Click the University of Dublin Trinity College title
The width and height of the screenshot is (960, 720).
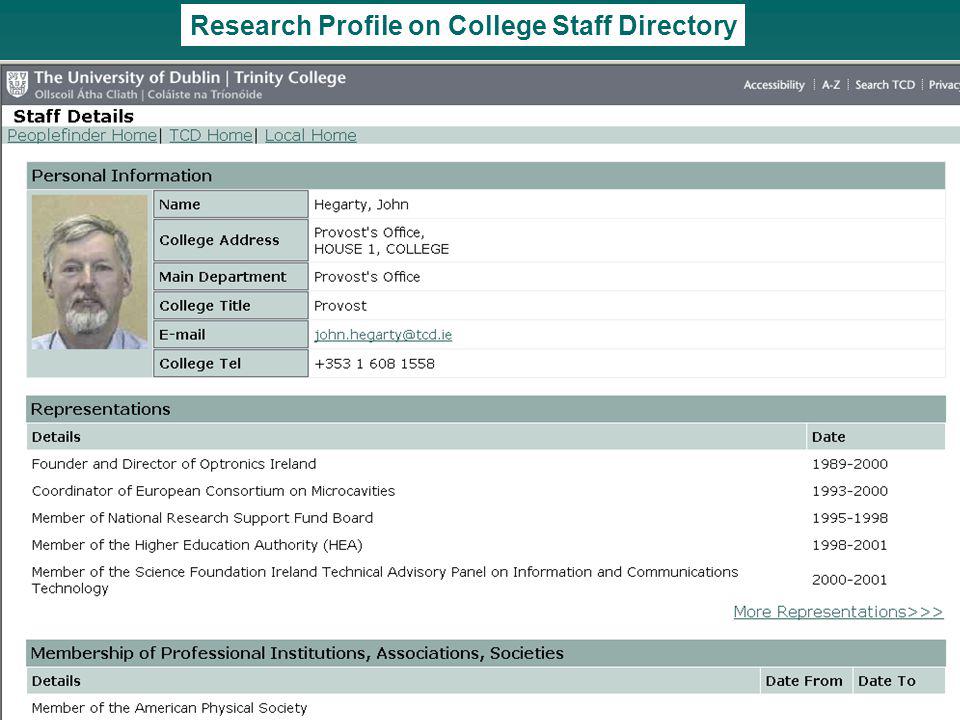point(190,78)
